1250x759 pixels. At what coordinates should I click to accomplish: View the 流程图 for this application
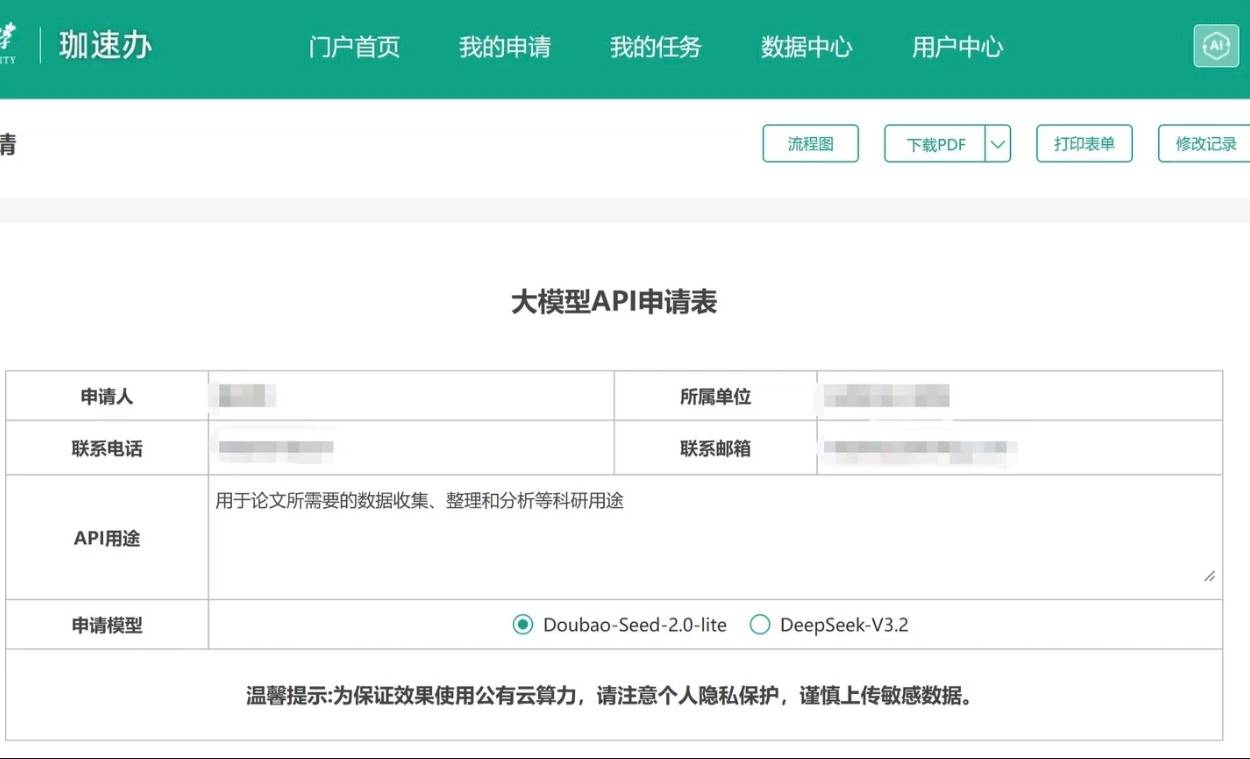tap(810, 144)
